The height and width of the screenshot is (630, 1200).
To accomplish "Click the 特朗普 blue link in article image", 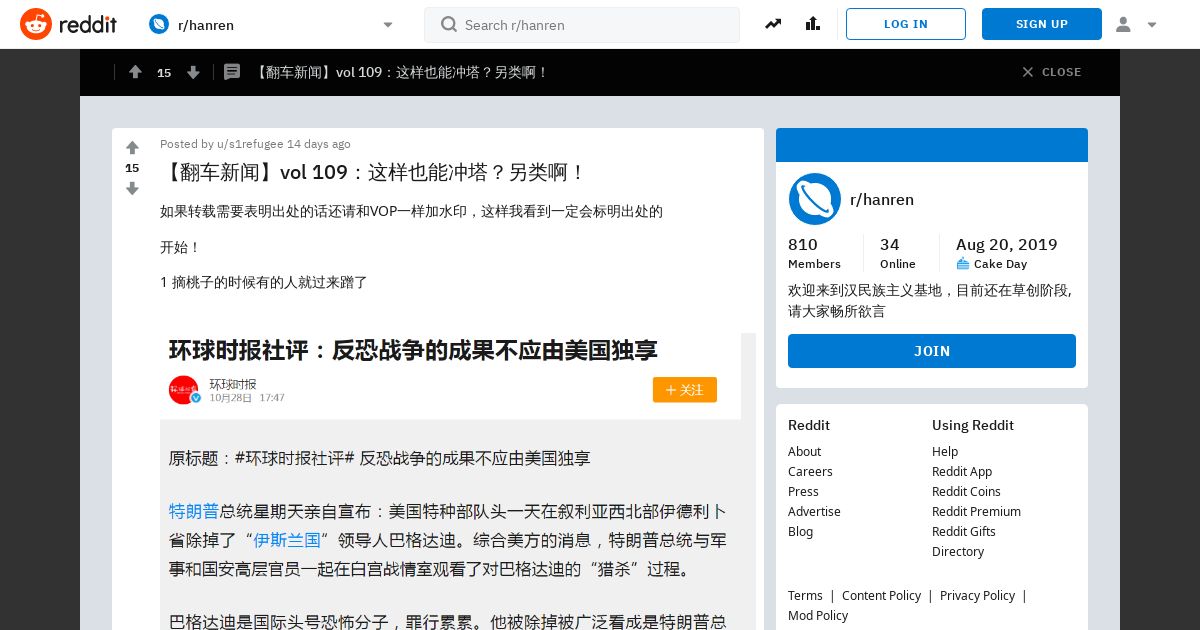I will (x=194, y=511).
